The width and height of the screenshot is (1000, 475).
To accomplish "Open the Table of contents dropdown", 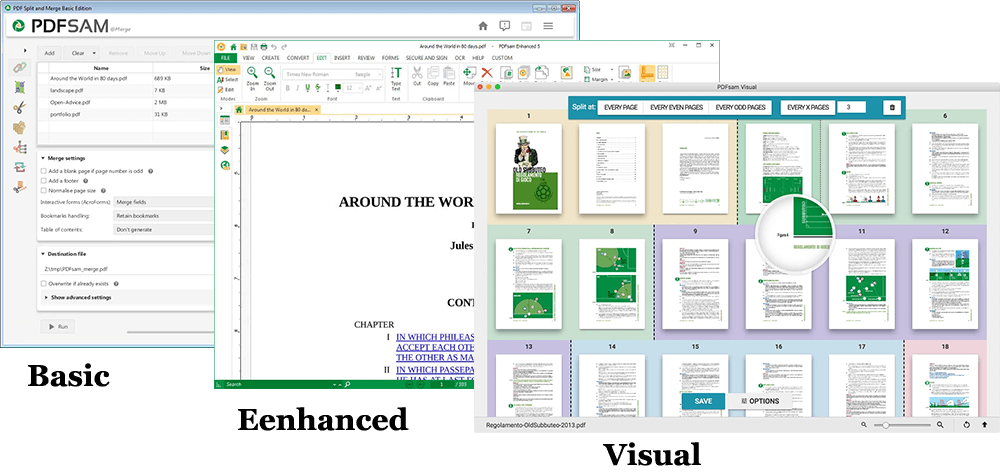I will click(x=163, y=230).
